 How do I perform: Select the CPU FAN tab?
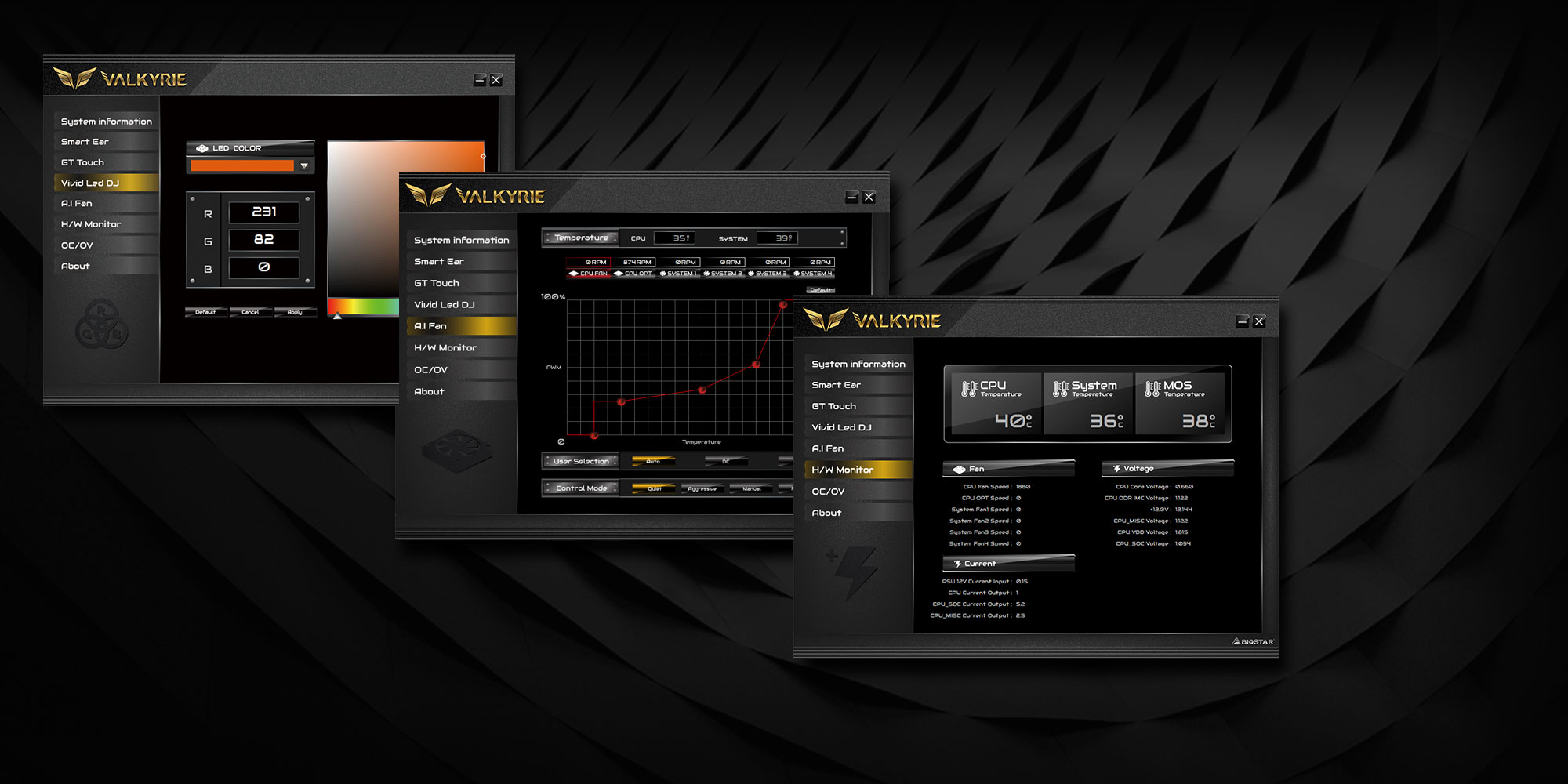(x=588, y=274)
